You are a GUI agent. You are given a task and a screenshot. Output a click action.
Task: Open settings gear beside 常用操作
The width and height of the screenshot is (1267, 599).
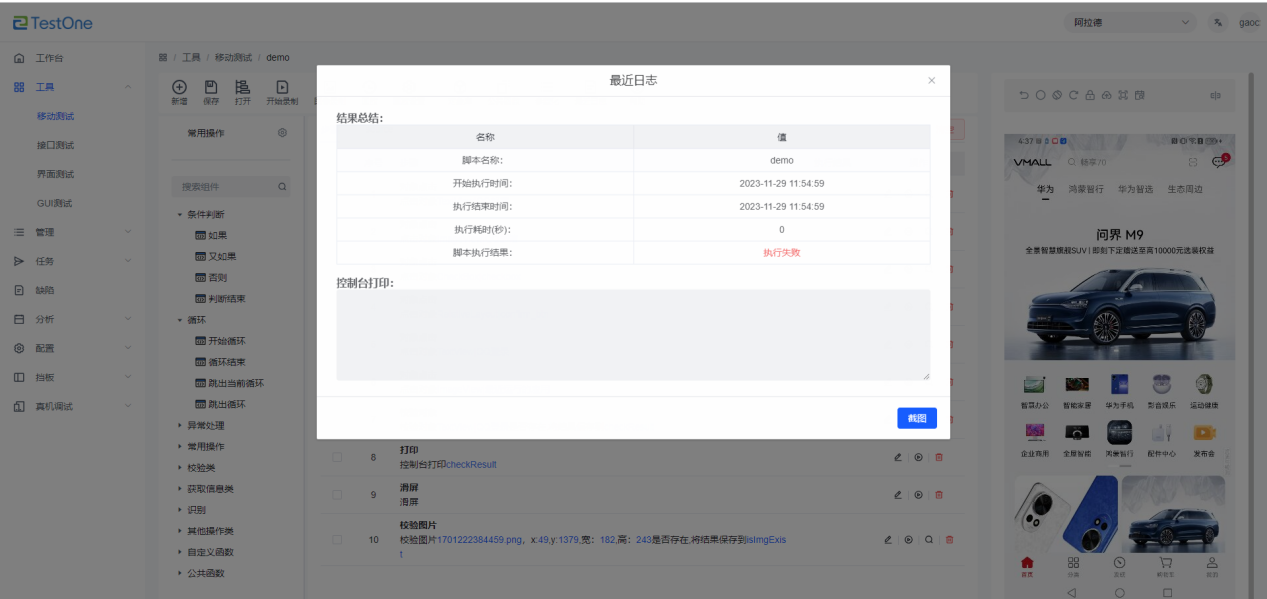pyautogui.click(x=283, y=133)
